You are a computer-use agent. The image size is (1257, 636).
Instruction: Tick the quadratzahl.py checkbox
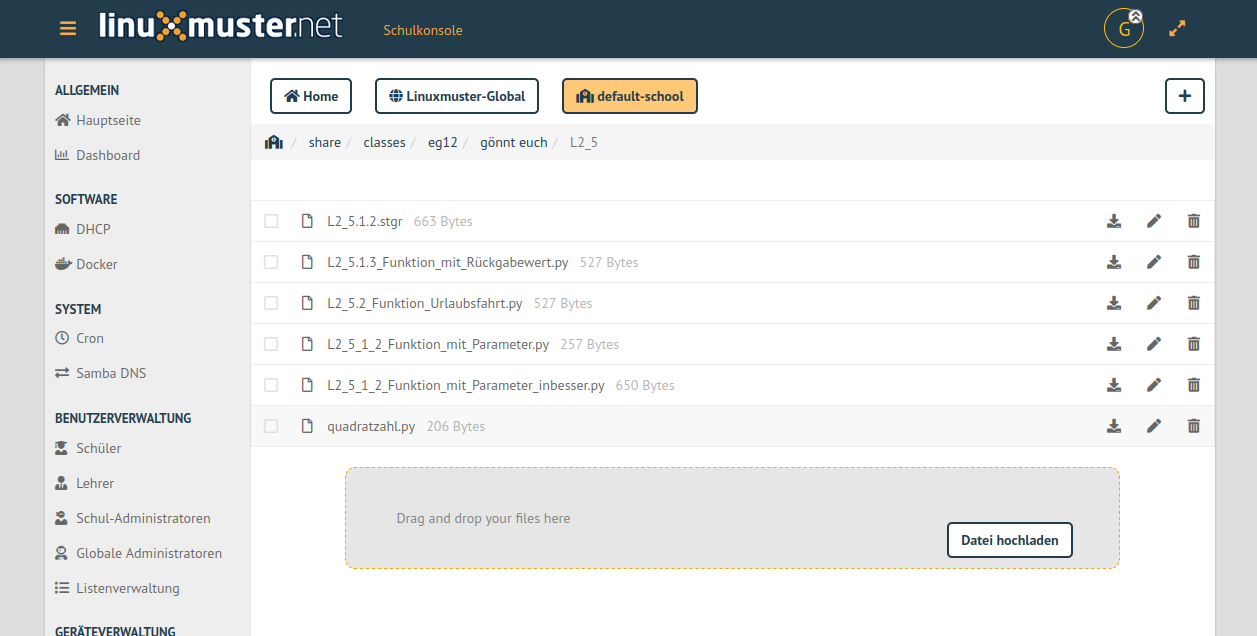click(x=271, y=426)
